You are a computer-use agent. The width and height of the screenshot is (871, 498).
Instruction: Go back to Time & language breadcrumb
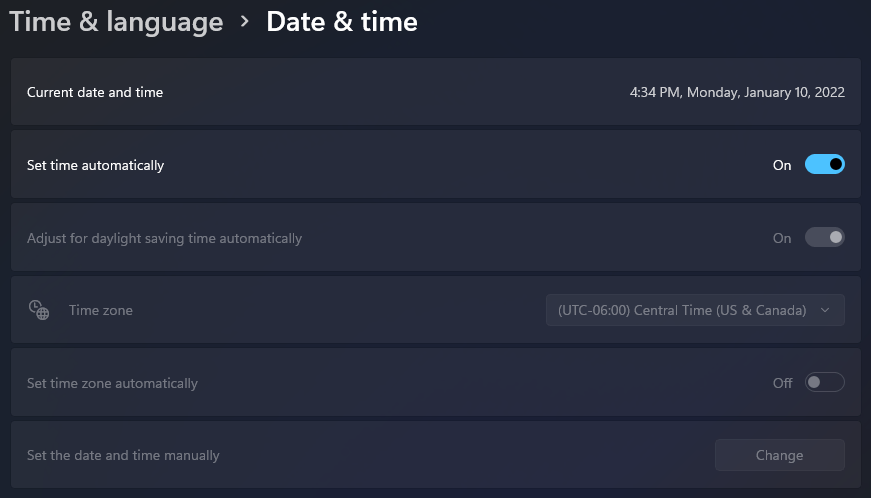coord(115,22)
